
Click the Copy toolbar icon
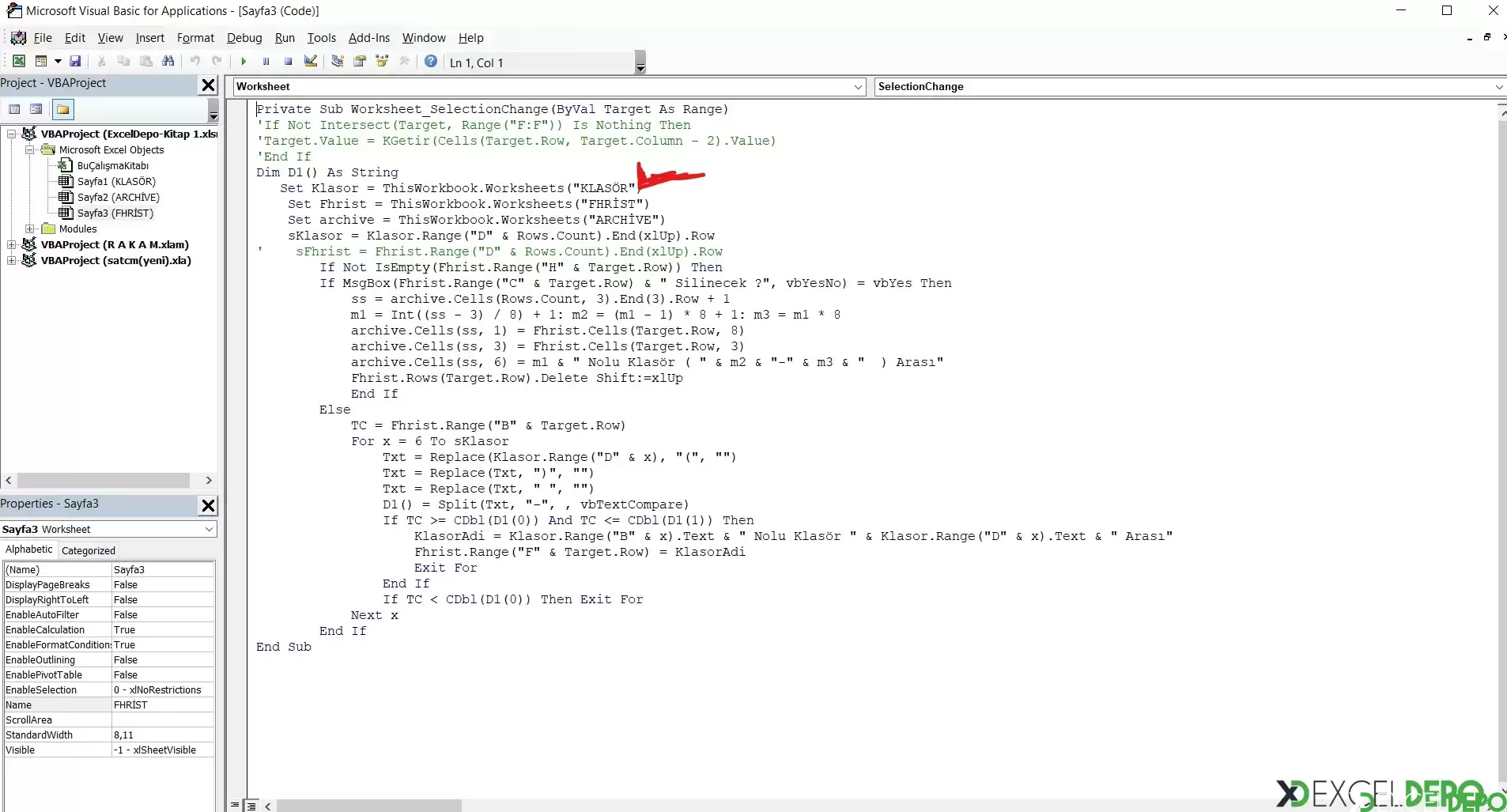click(x=123, y=62)
